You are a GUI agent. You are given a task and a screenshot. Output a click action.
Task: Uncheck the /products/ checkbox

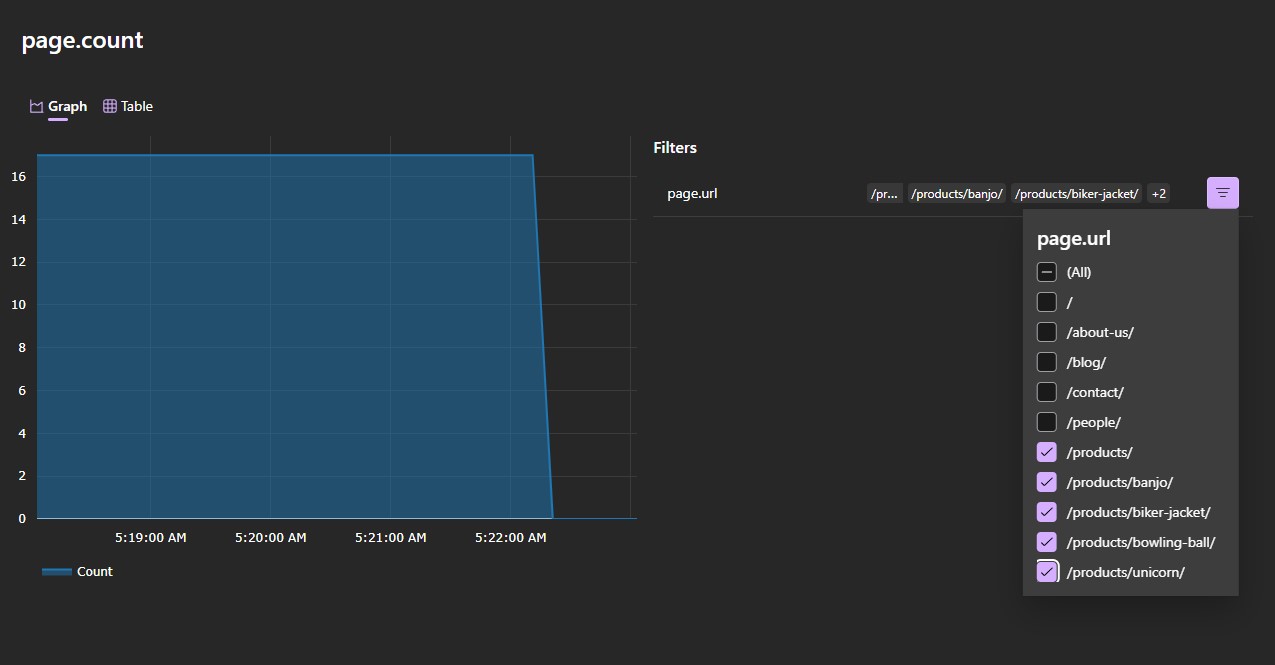[1046, 452]
